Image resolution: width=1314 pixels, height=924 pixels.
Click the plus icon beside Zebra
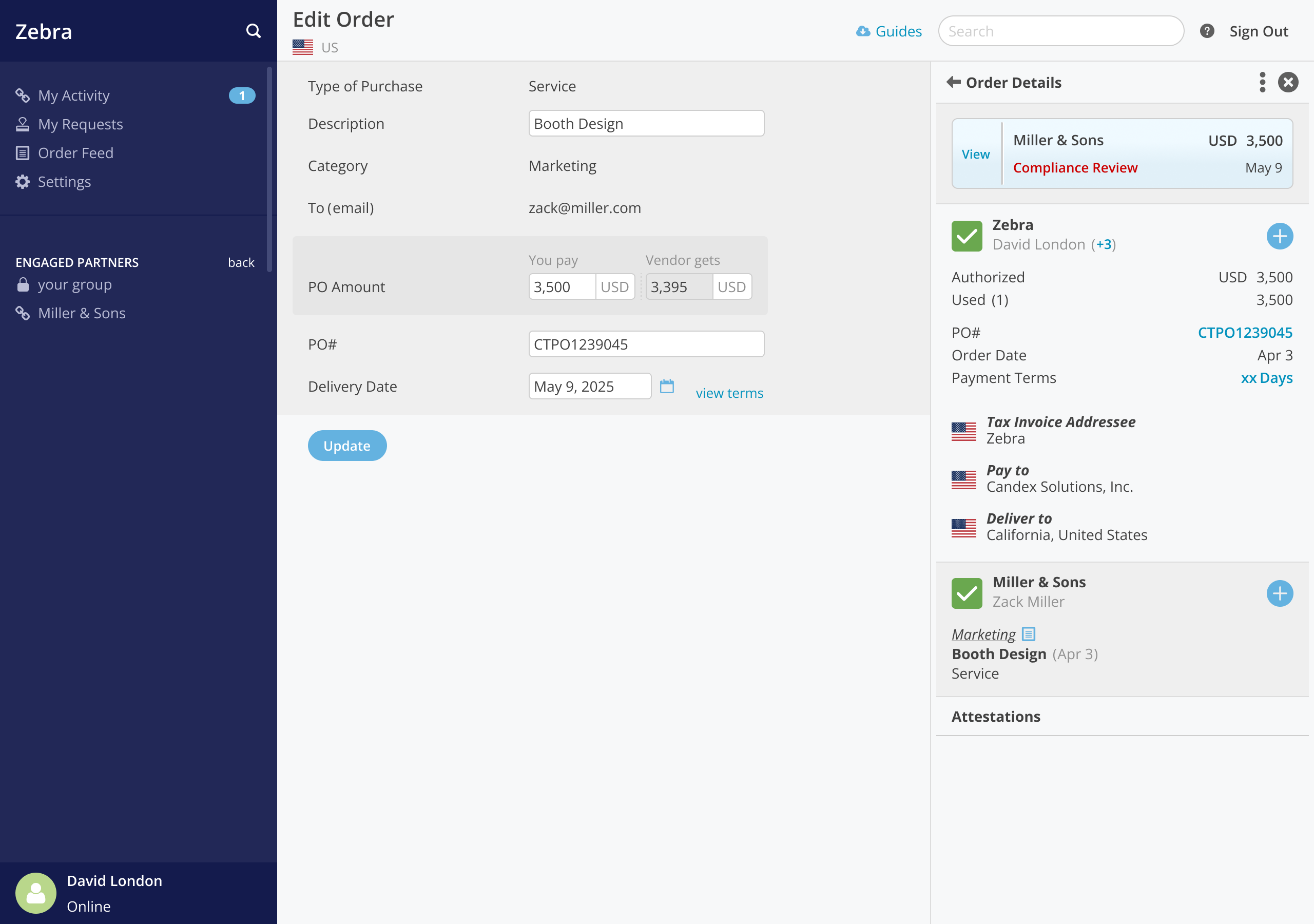[1279, 237]
